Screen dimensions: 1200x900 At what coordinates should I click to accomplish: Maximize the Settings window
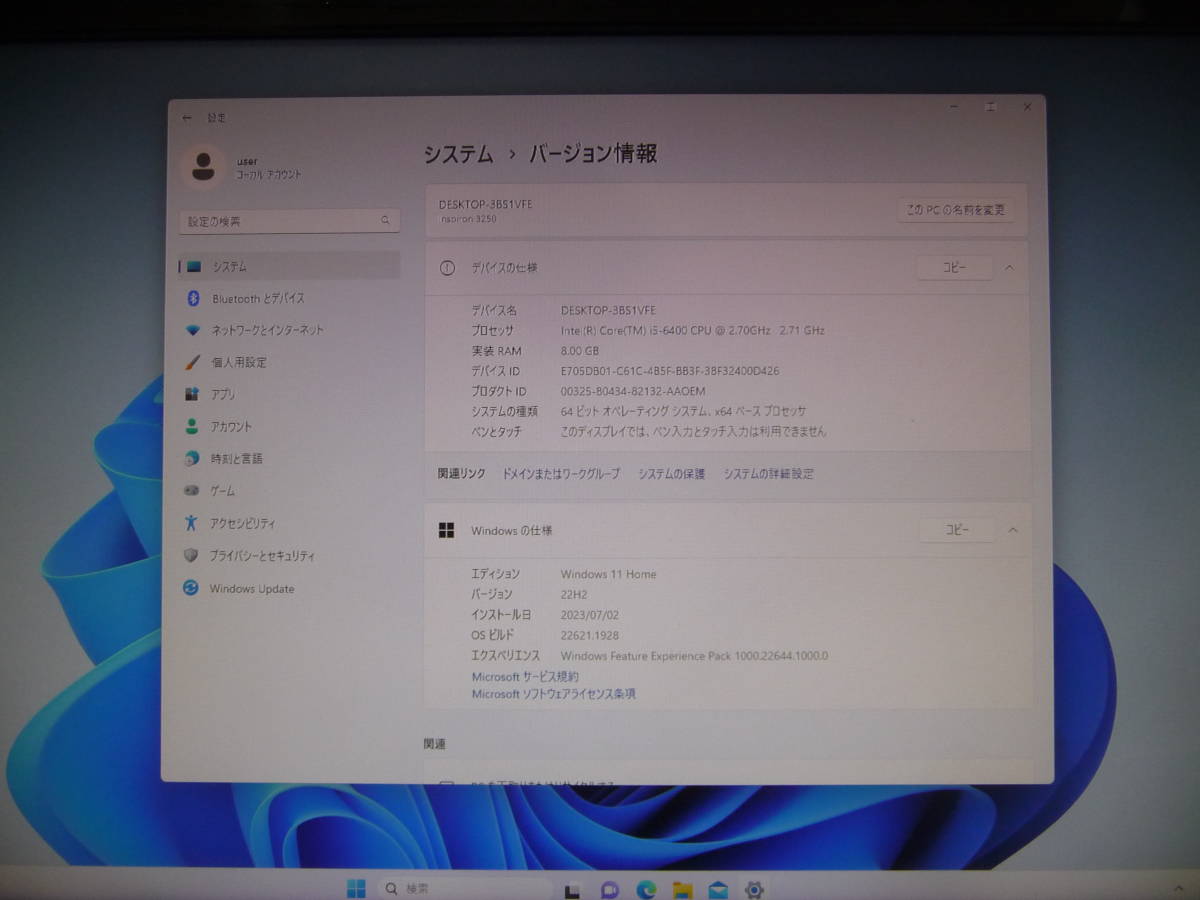pyautogui.click(x=990, y=106)
